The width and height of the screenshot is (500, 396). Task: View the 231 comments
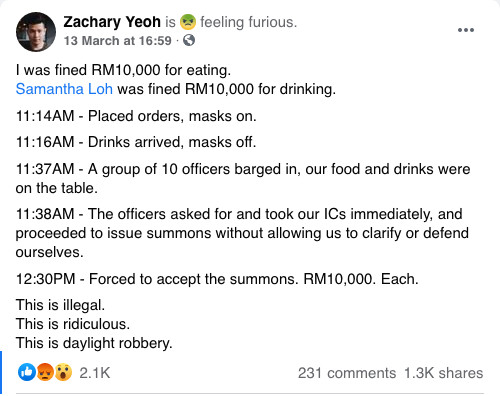pyautogui.click(x=347, y=373)
